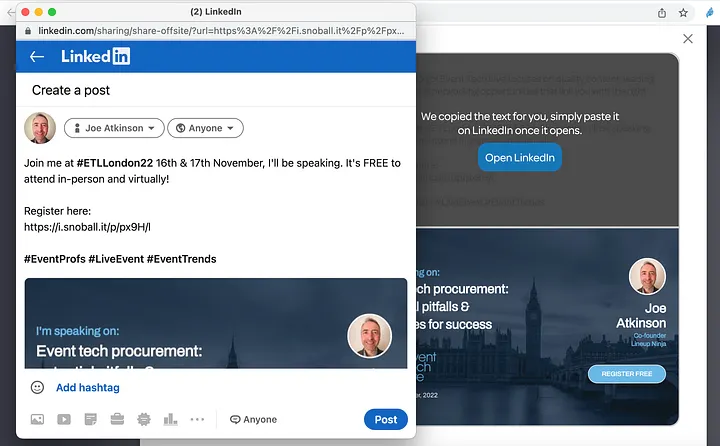This screenshot has height=446, width=720.
Task: Click the snoball registration URL text
Action: point(87,227)
